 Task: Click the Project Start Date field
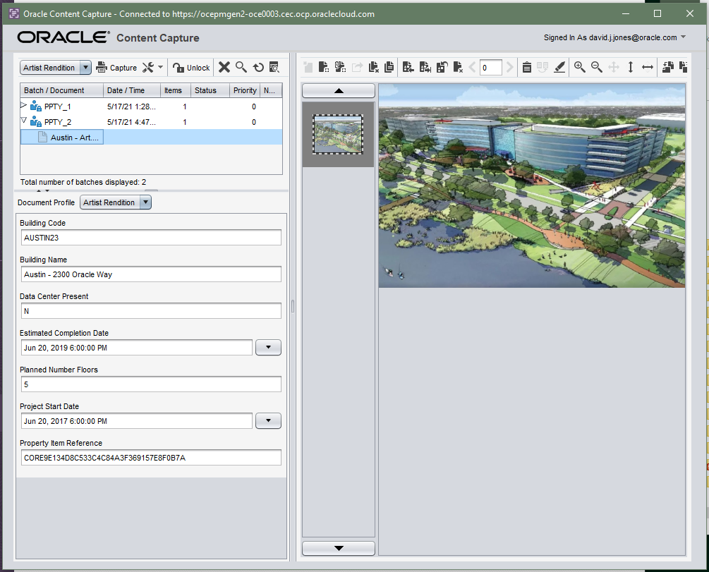pyautogui.click(x=137, y=421)
